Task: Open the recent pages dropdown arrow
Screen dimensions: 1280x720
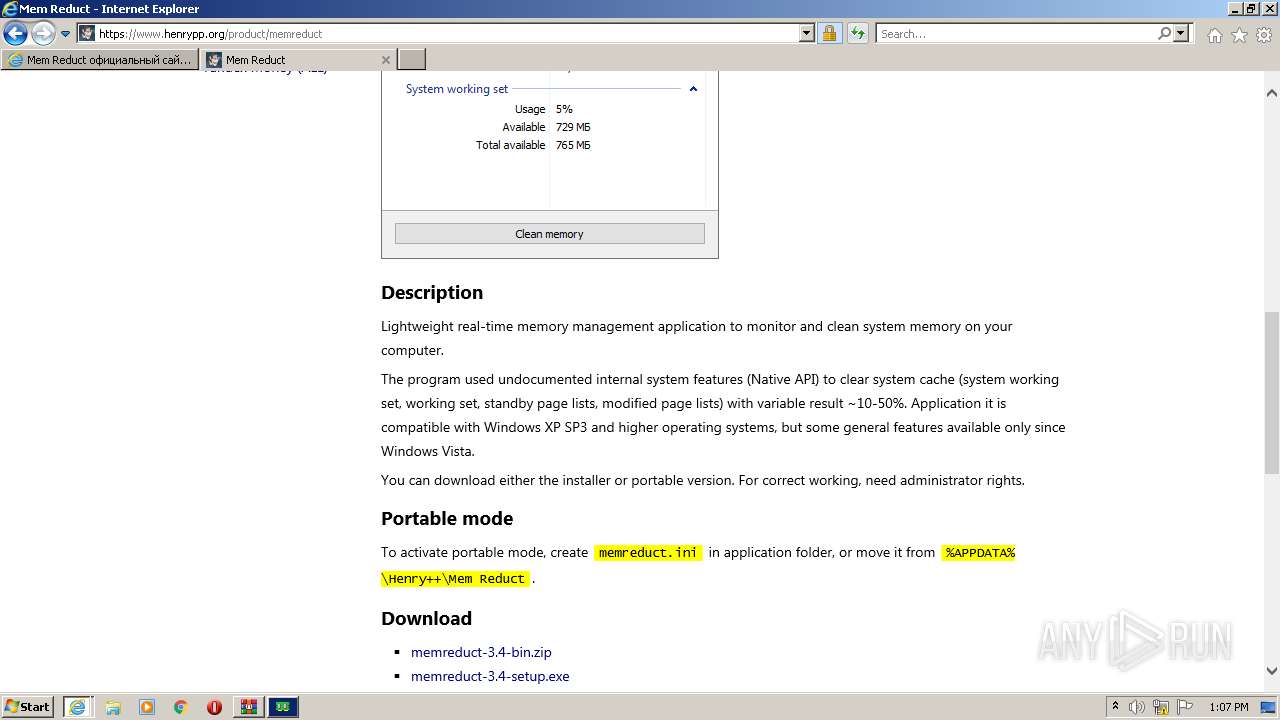Action: point(66,34)
